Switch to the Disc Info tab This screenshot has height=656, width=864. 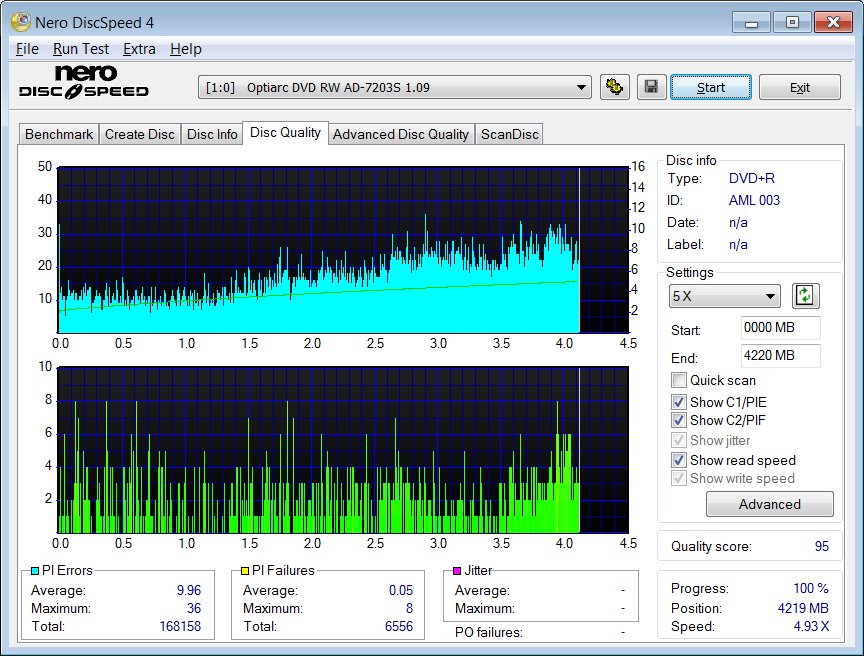click(x=212, y=134)
